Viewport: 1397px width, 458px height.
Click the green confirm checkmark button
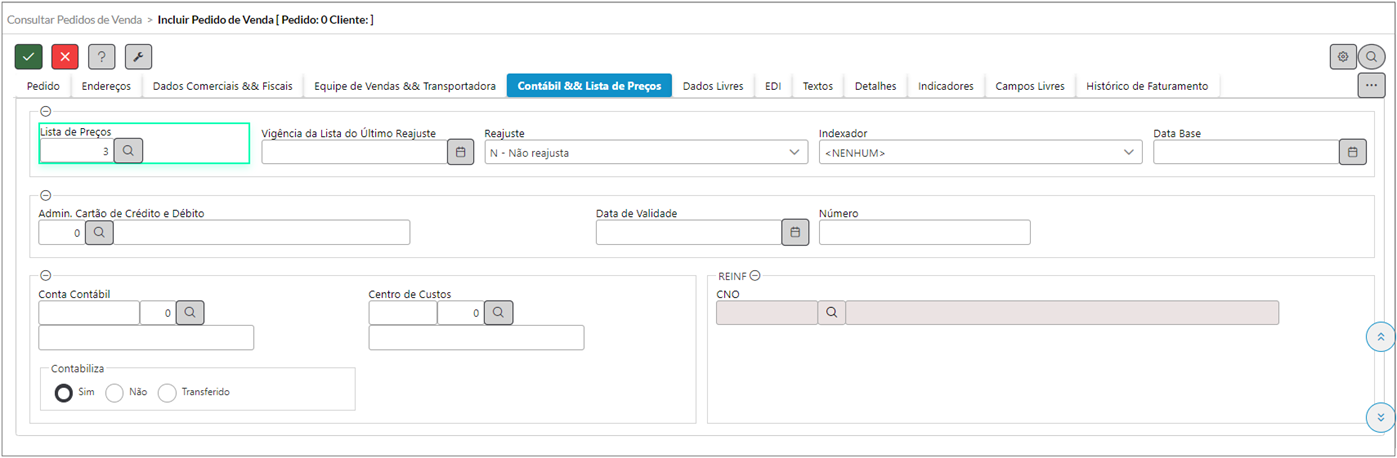[29, 57]
